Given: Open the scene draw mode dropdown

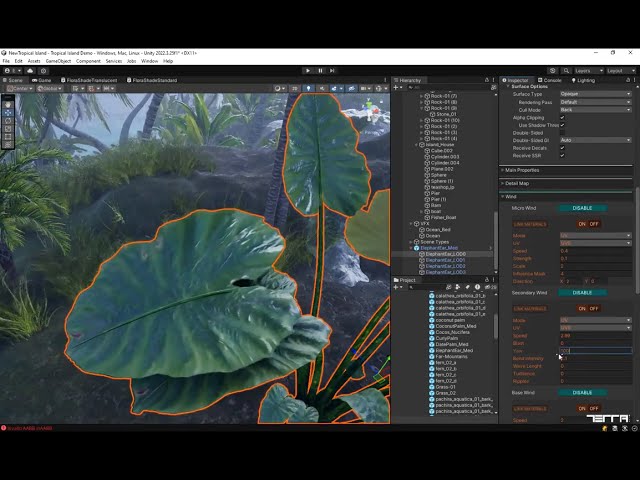Looking at the screenshot, I should 280,88.
